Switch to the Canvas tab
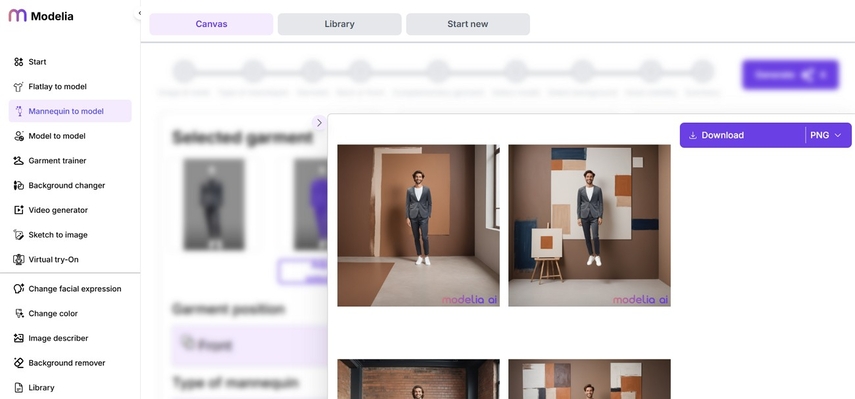Viewport: 855px width, 399px height. tap(211, 24)
